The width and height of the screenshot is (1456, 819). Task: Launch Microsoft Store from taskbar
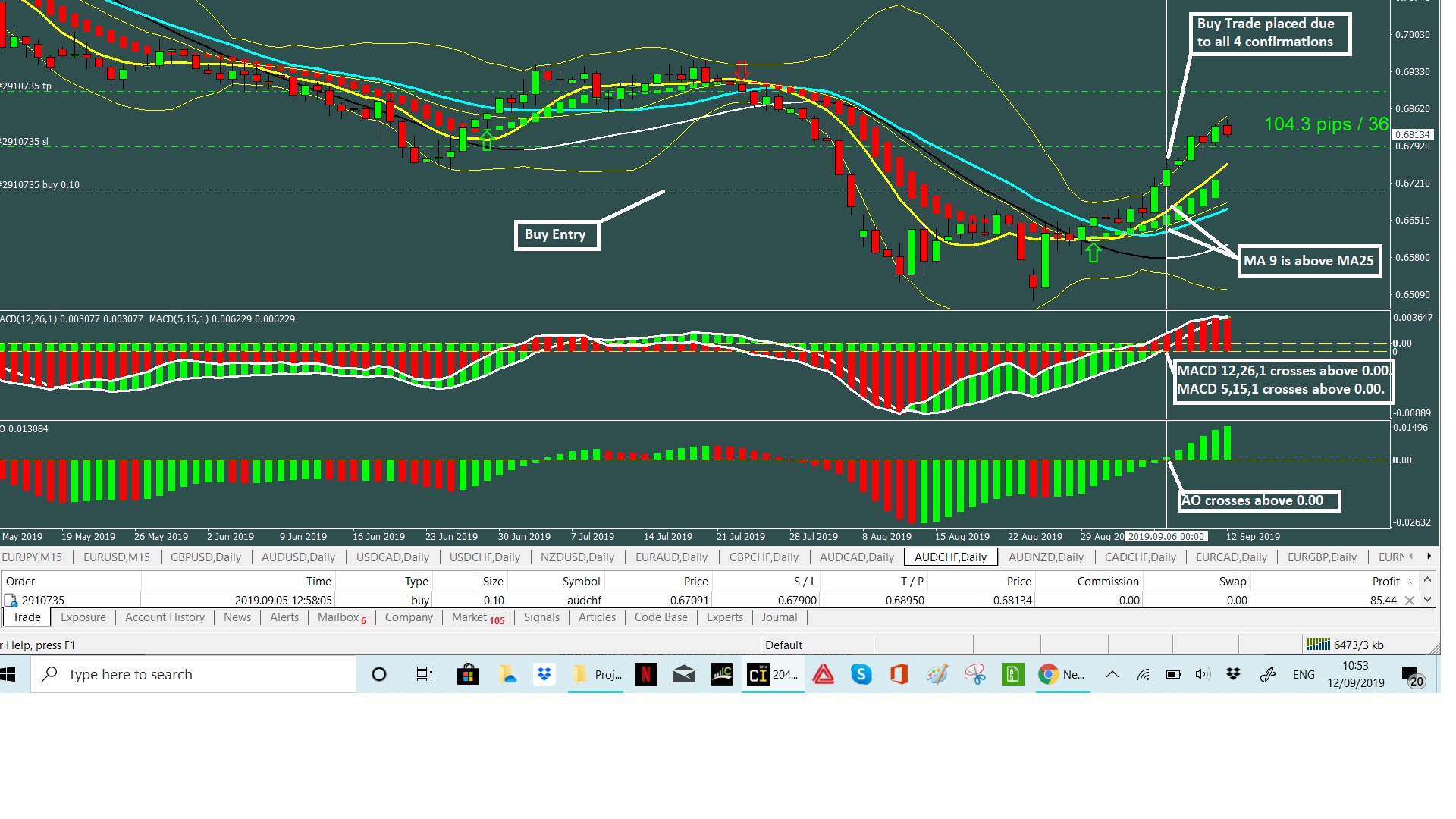[468, 674]
